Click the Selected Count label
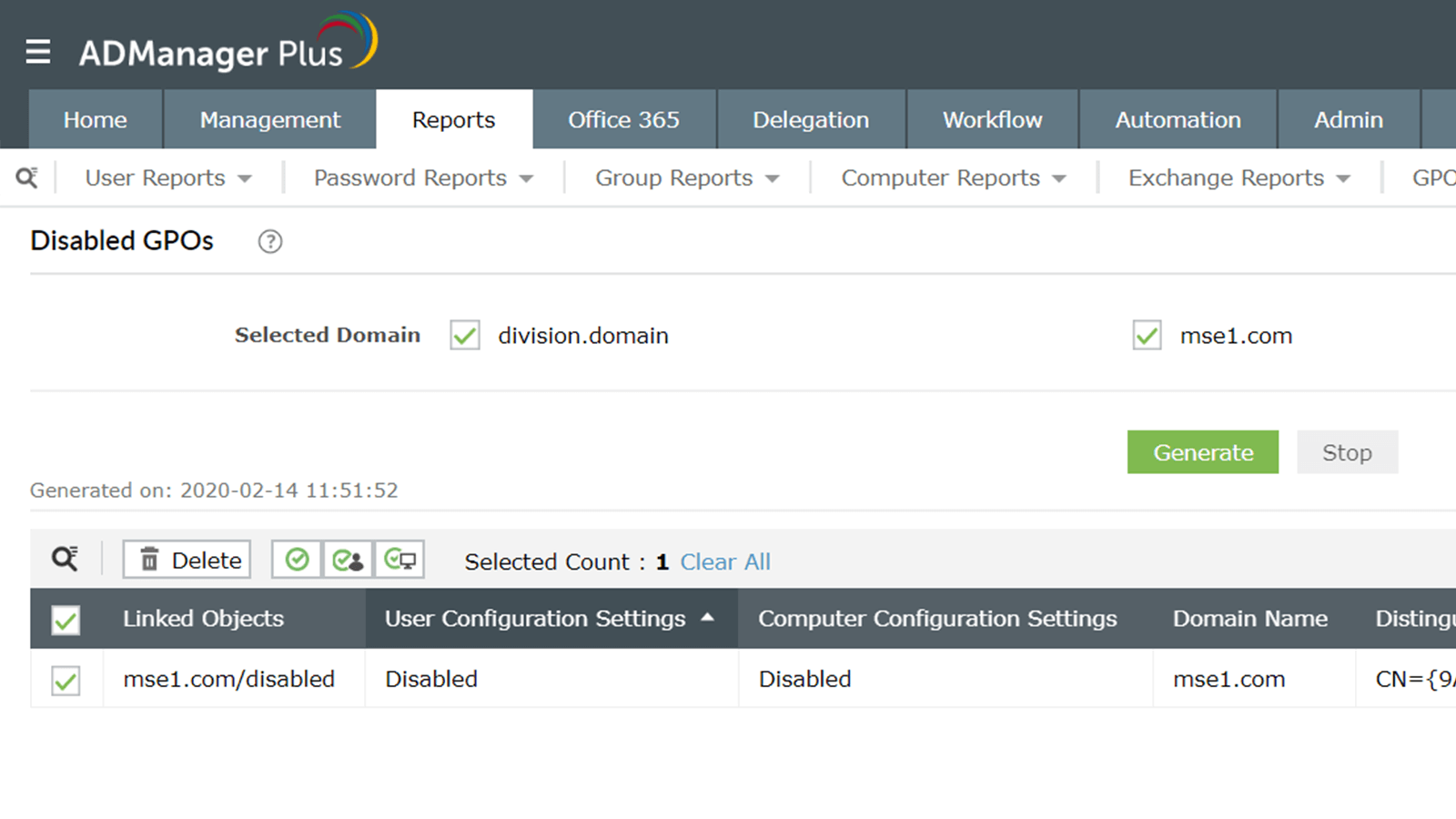Image resolution: width=1456 pixels, height=819 pixels. pos(555,561)
